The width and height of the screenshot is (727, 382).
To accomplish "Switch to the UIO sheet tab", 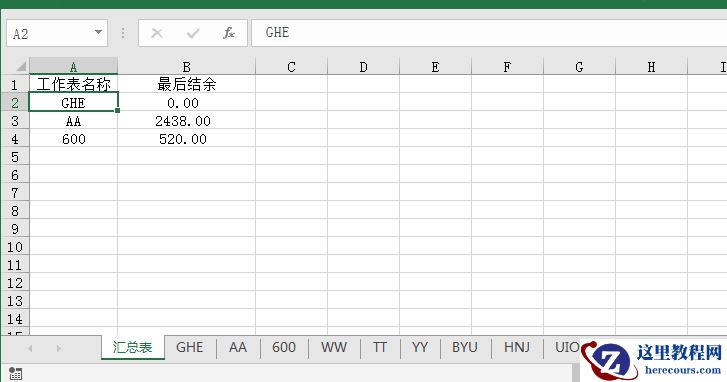I will 567,347.
